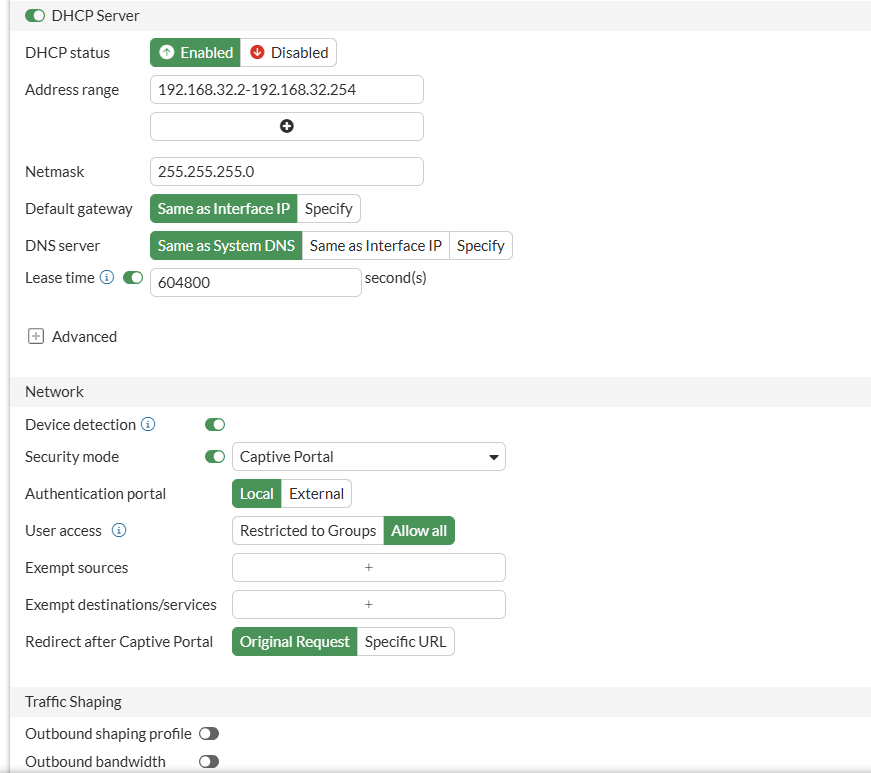Screen dimensions: 871x773
Task: Toggle the Lease time switch
Action: [133, 277]
